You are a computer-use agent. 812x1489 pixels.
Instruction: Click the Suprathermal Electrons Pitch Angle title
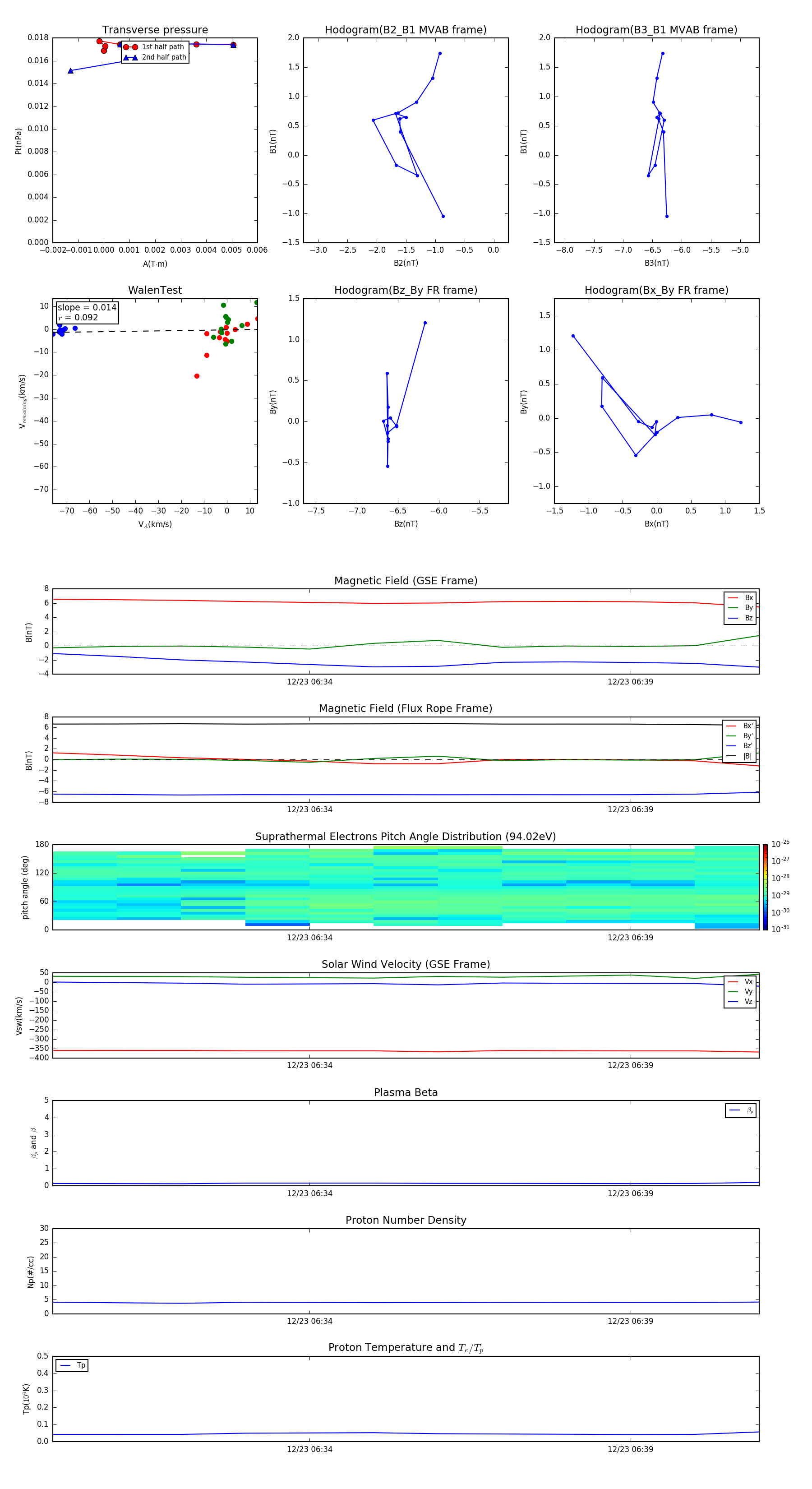click(406, 837)
